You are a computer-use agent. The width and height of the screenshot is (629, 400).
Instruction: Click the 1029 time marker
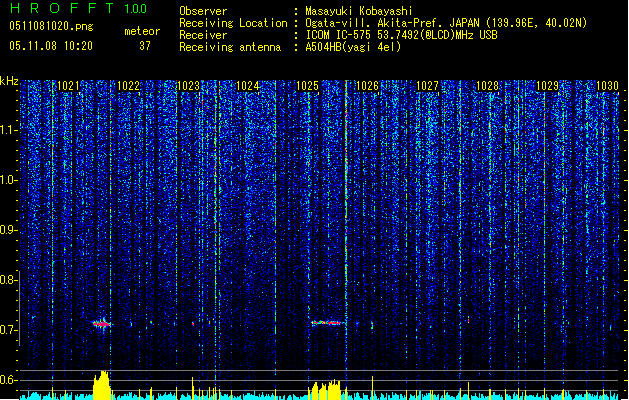click(547, 85)
